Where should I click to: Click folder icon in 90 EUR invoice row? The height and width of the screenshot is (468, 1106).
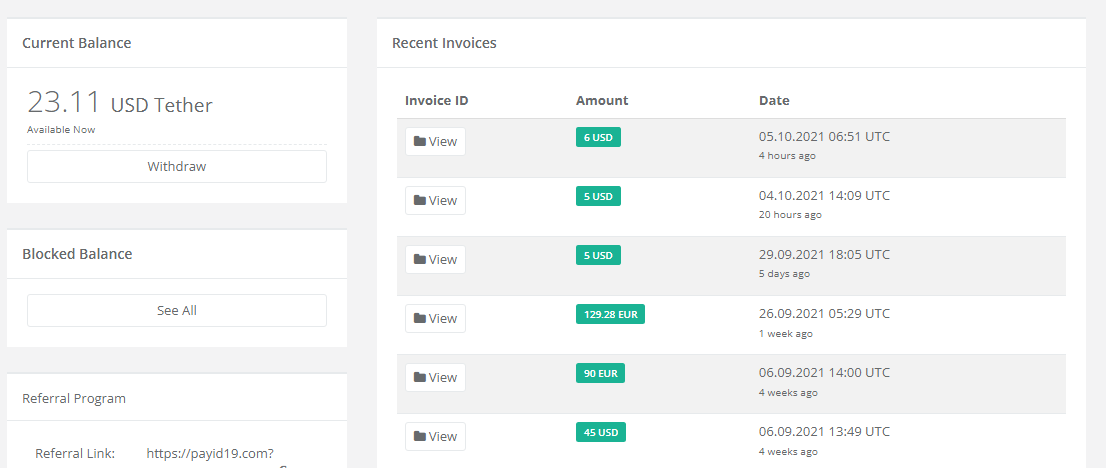(420, 377)
